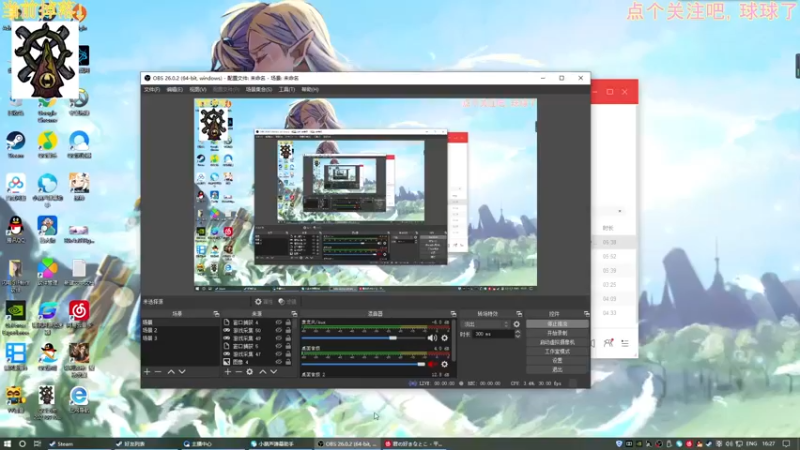Unmute the red 桌面音频 speaker icon
Screen dimensions: 800x450
(432, 364)
